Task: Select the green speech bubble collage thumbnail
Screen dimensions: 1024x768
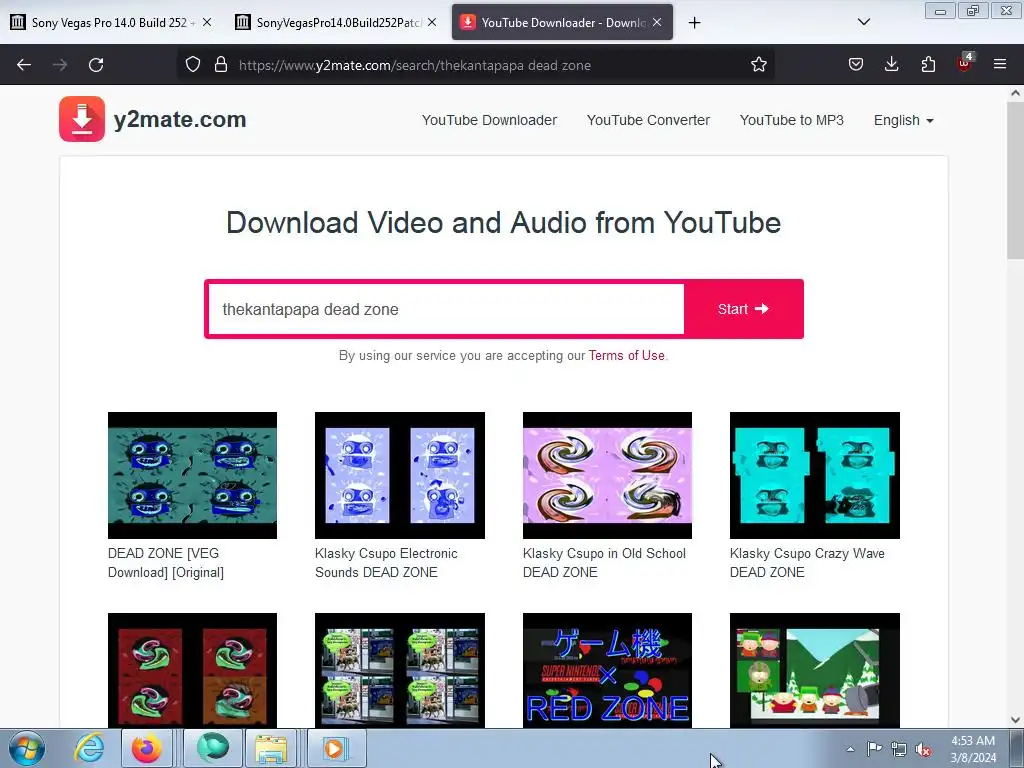Action: tap(400, 670)
